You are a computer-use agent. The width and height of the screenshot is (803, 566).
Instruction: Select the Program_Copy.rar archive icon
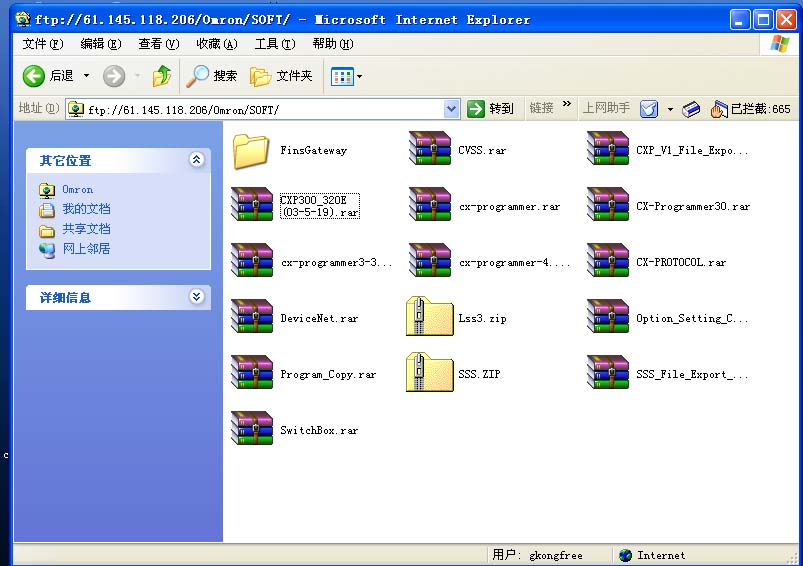tap(251, 372)
